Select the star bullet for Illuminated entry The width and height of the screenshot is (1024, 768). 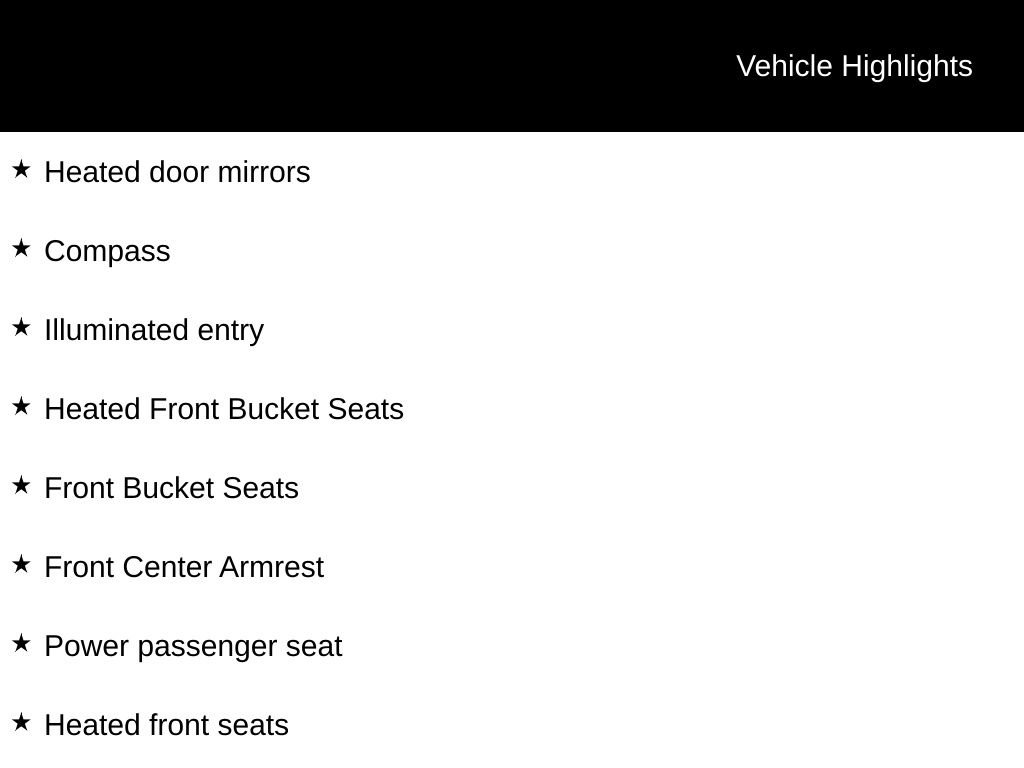21,327
